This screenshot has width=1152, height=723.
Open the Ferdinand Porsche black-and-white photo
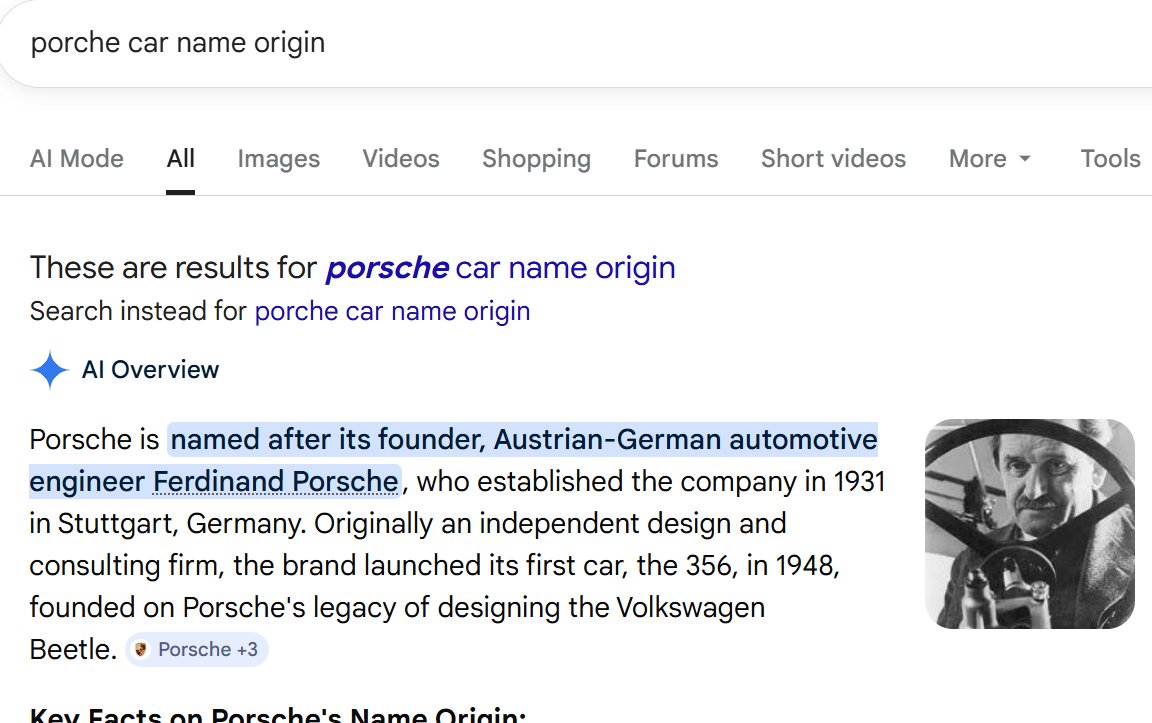[1029, 524]
